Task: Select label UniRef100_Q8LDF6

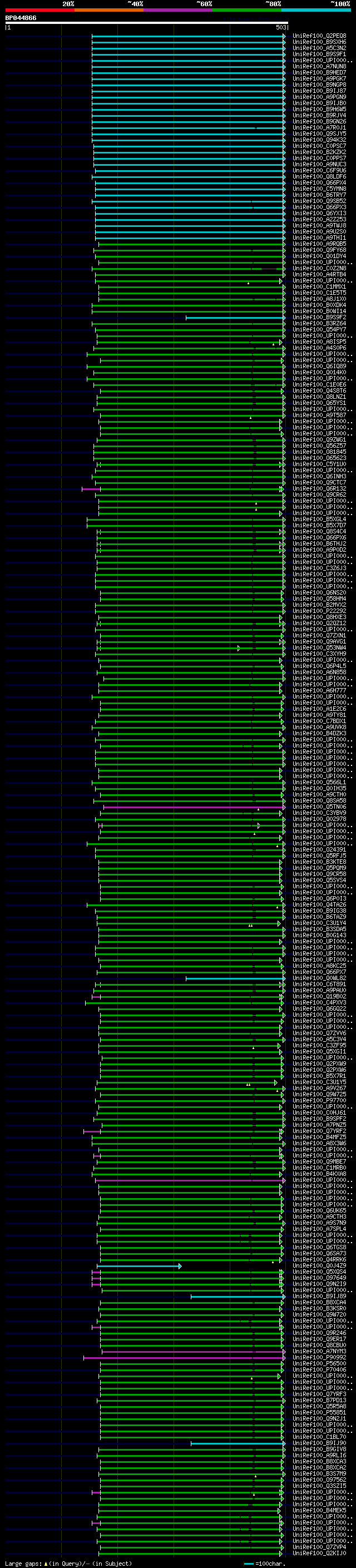Action: pos(319,176)
